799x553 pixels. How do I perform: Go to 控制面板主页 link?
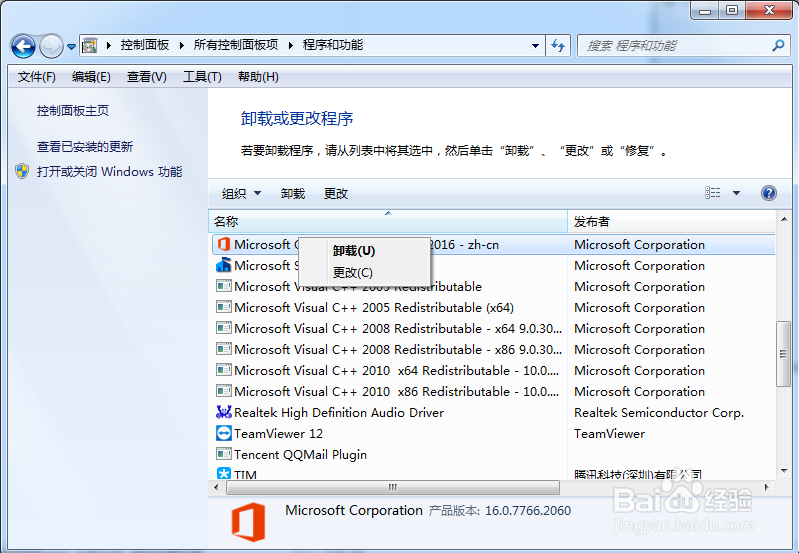(x=73, y=111)
